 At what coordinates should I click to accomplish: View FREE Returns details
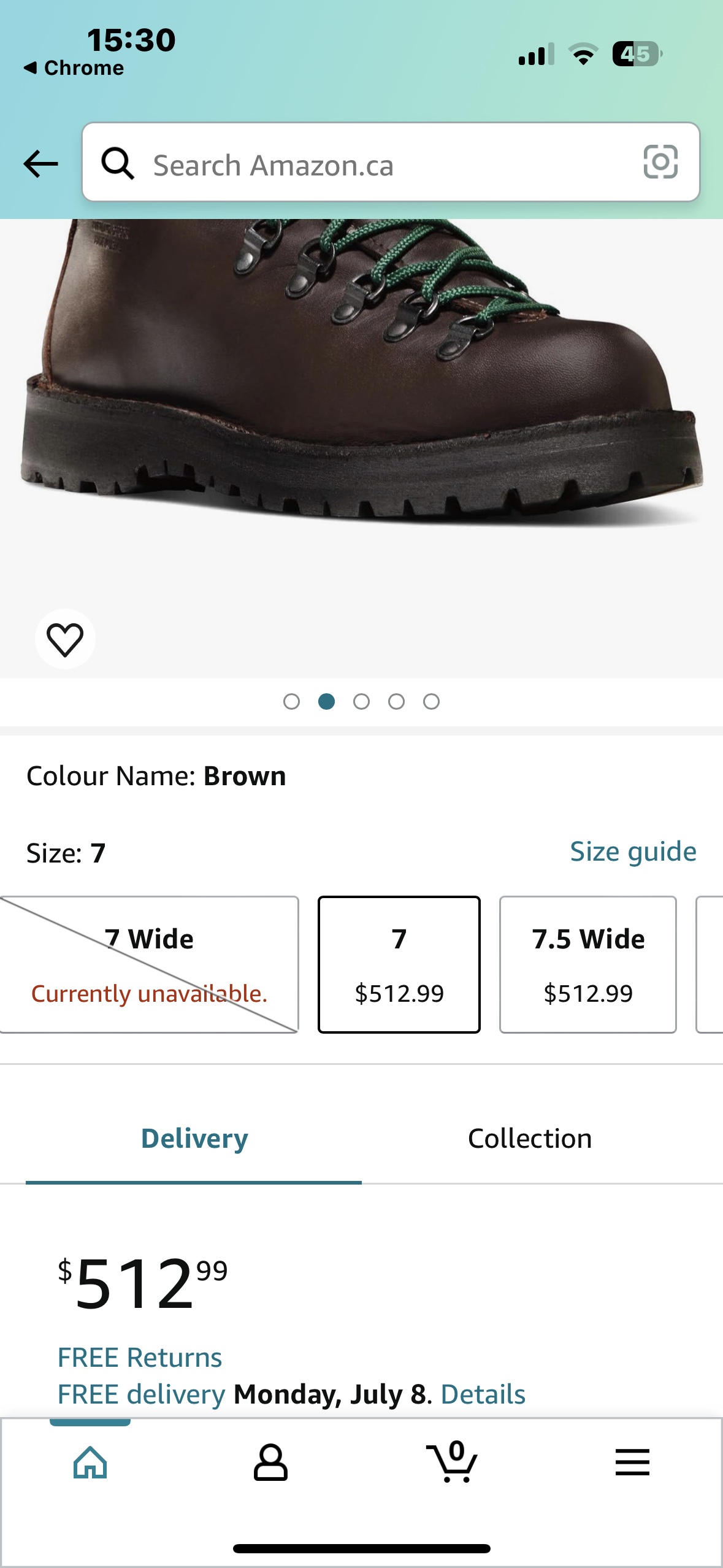tap(139, 1358)
